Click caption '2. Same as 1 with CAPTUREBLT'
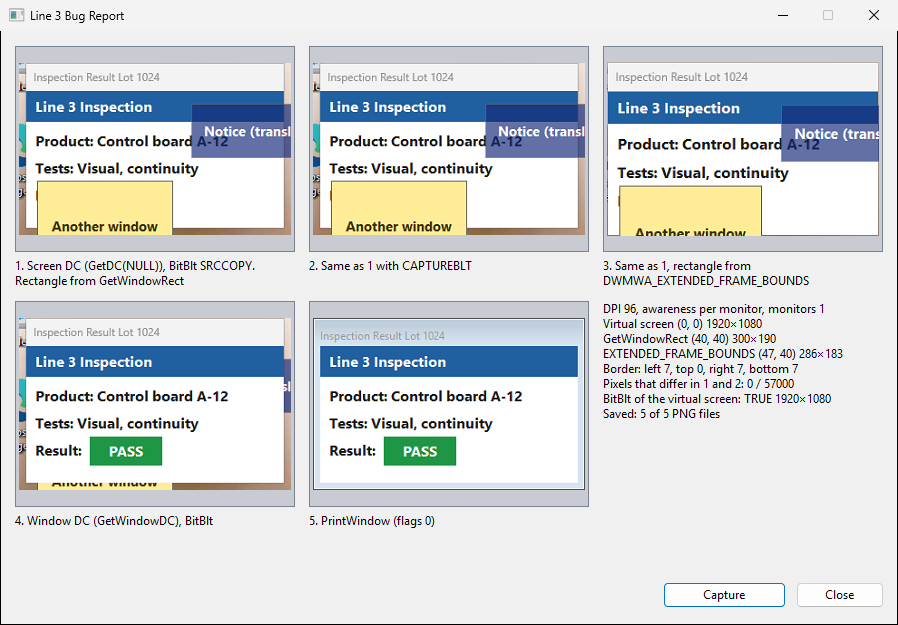898x625 pixels. point(391,266)
